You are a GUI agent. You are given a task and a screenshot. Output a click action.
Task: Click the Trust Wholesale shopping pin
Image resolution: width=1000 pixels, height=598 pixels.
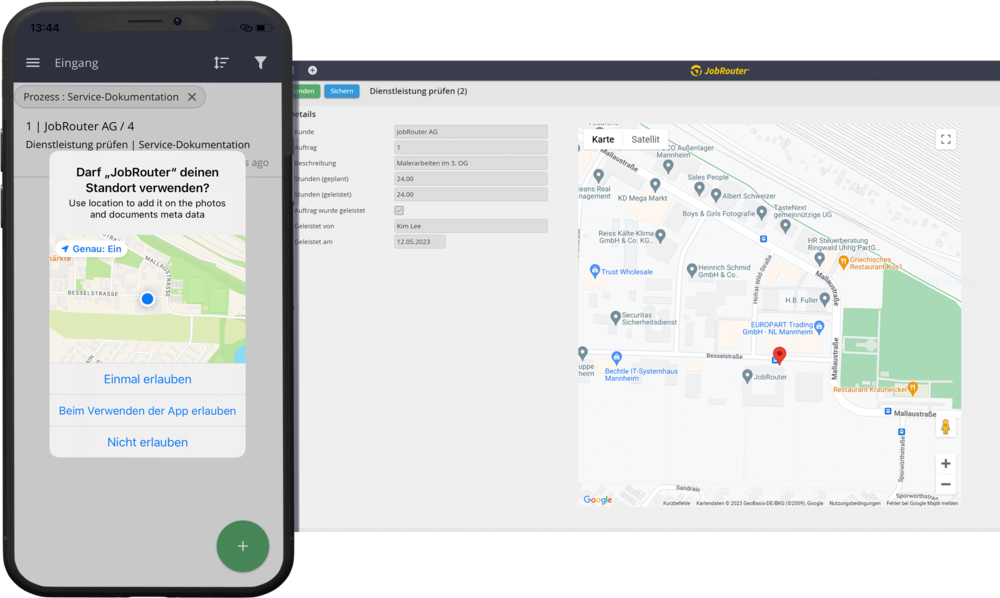[594, 271]
